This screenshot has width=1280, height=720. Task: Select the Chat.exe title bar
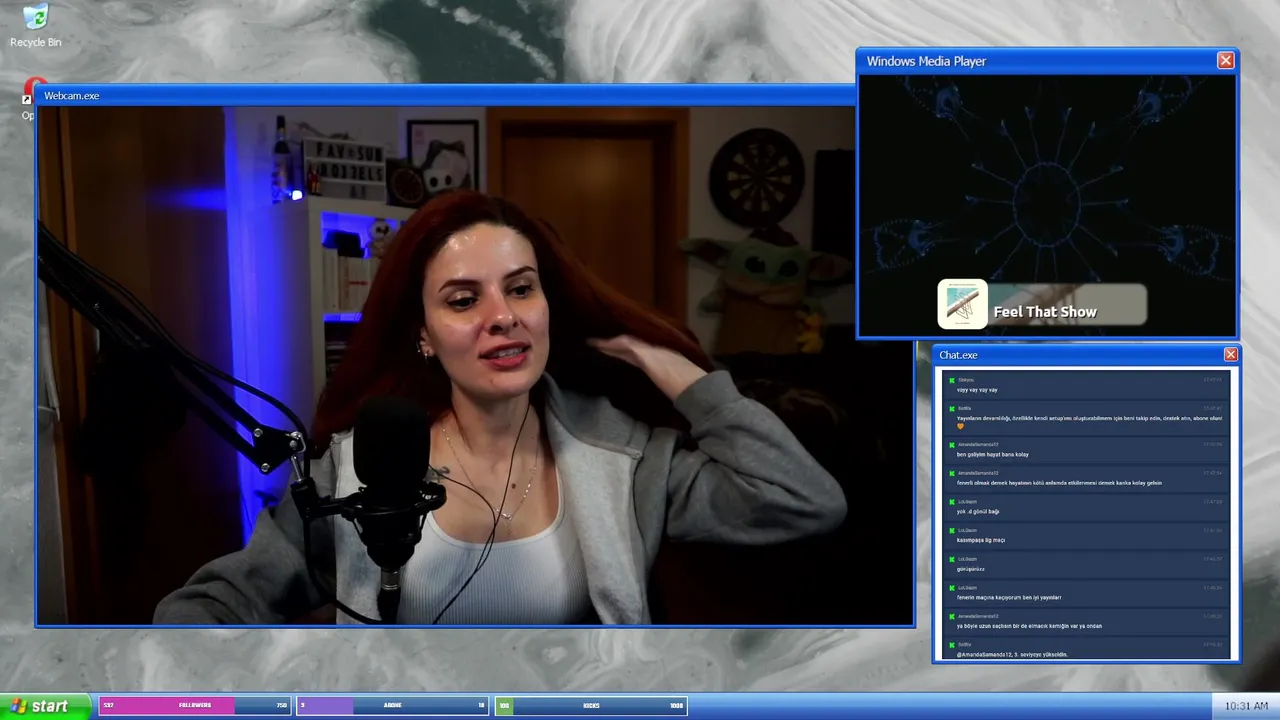tap(1086, 355)
